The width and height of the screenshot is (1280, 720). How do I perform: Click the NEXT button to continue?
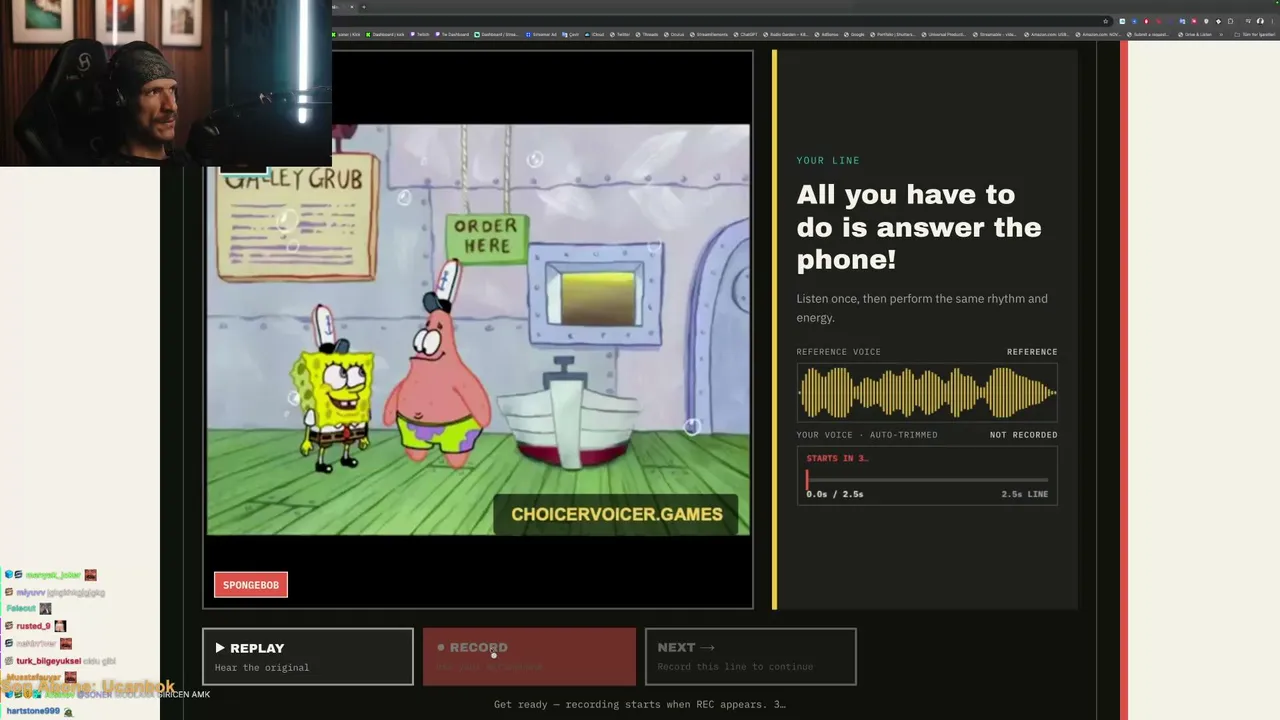(x=750, y=656)
